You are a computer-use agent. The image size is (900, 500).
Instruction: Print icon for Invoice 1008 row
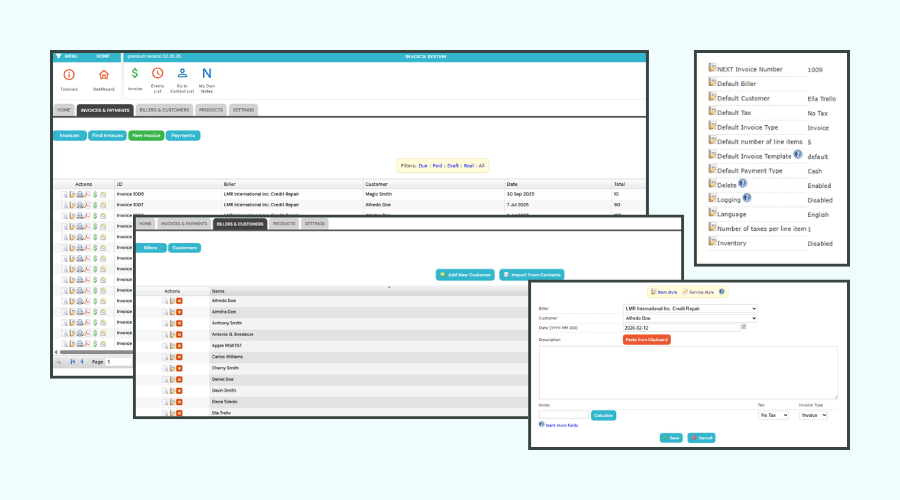pos(80,195)
